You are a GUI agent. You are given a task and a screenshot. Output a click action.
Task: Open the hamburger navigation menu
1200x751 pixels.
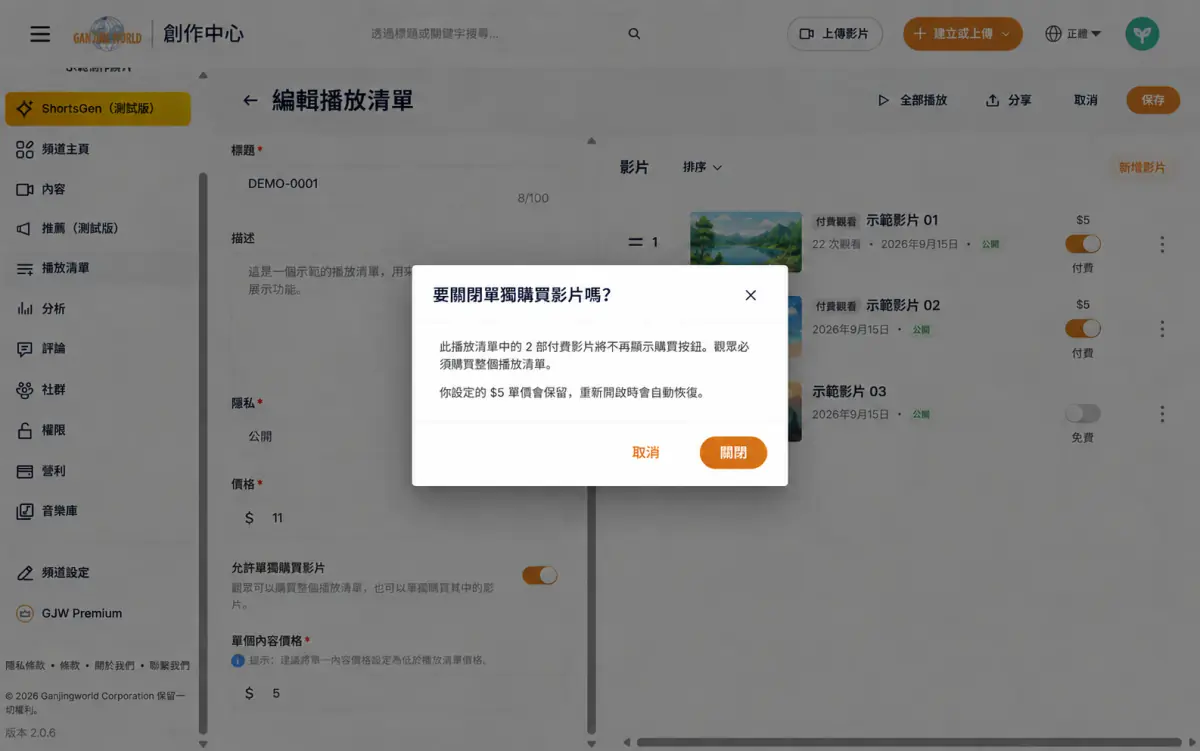40,34
